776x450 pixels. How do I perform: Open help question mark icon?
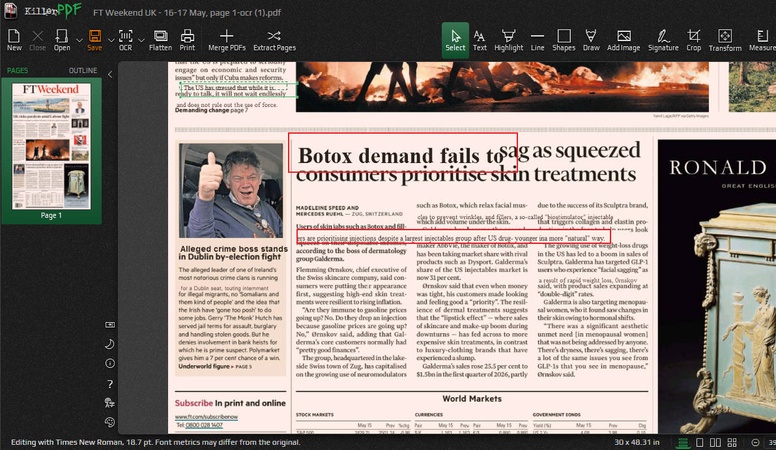[x=110, y=384]
